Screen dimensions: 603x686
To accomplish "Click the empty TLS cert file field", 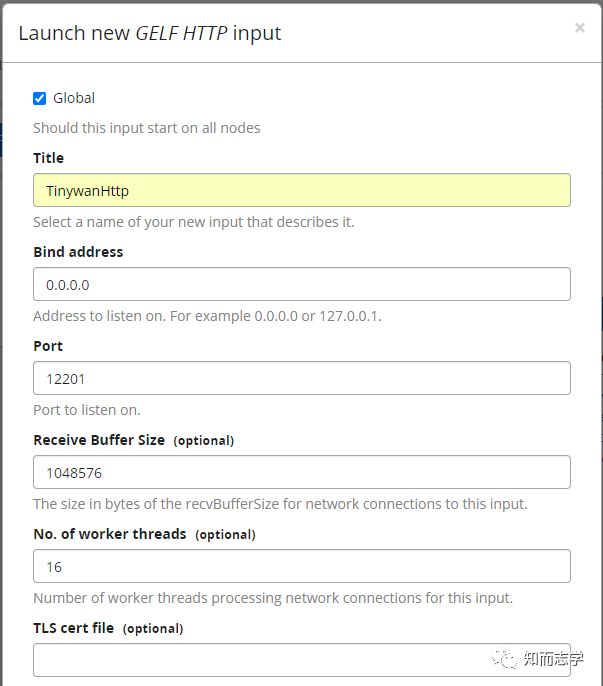I will (x=301, y=660).
